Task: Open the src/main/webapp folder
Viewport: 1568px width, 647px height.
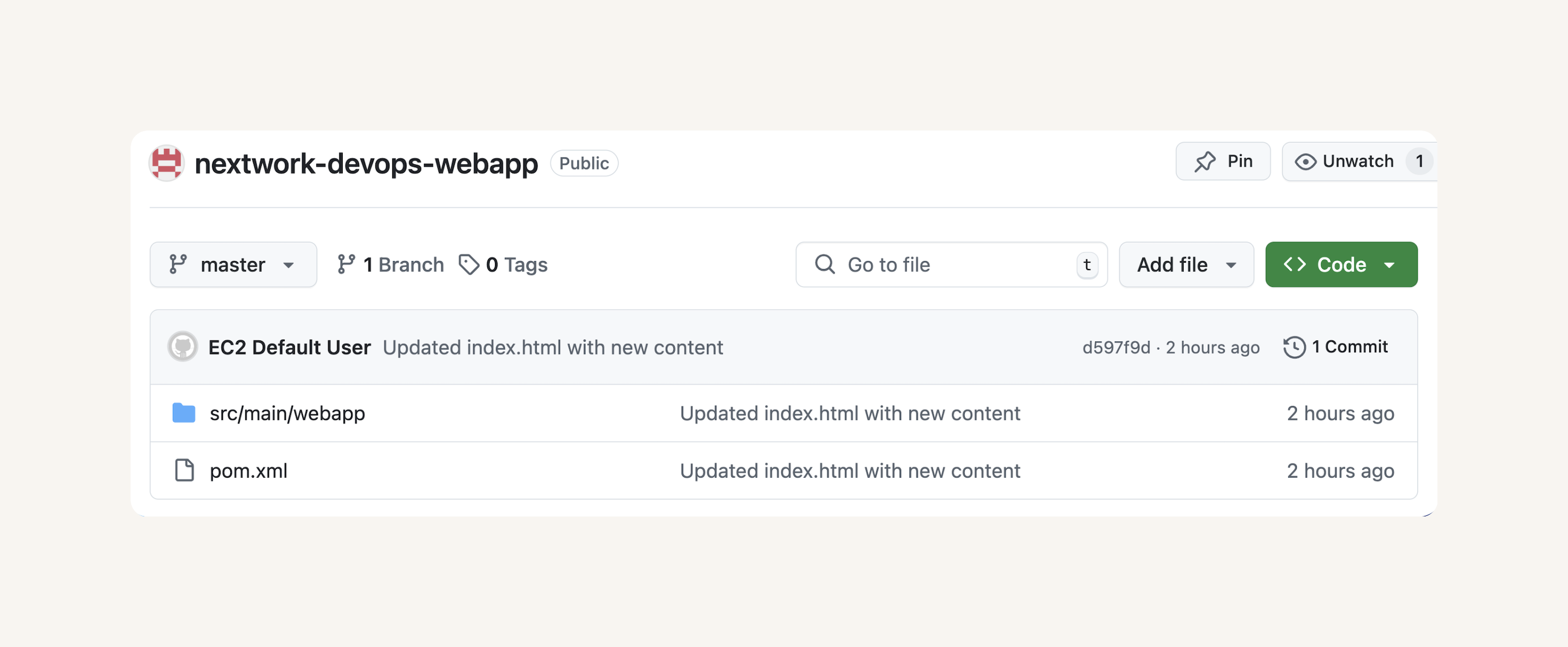Action: pyautogui.click(x=287, y=414)
